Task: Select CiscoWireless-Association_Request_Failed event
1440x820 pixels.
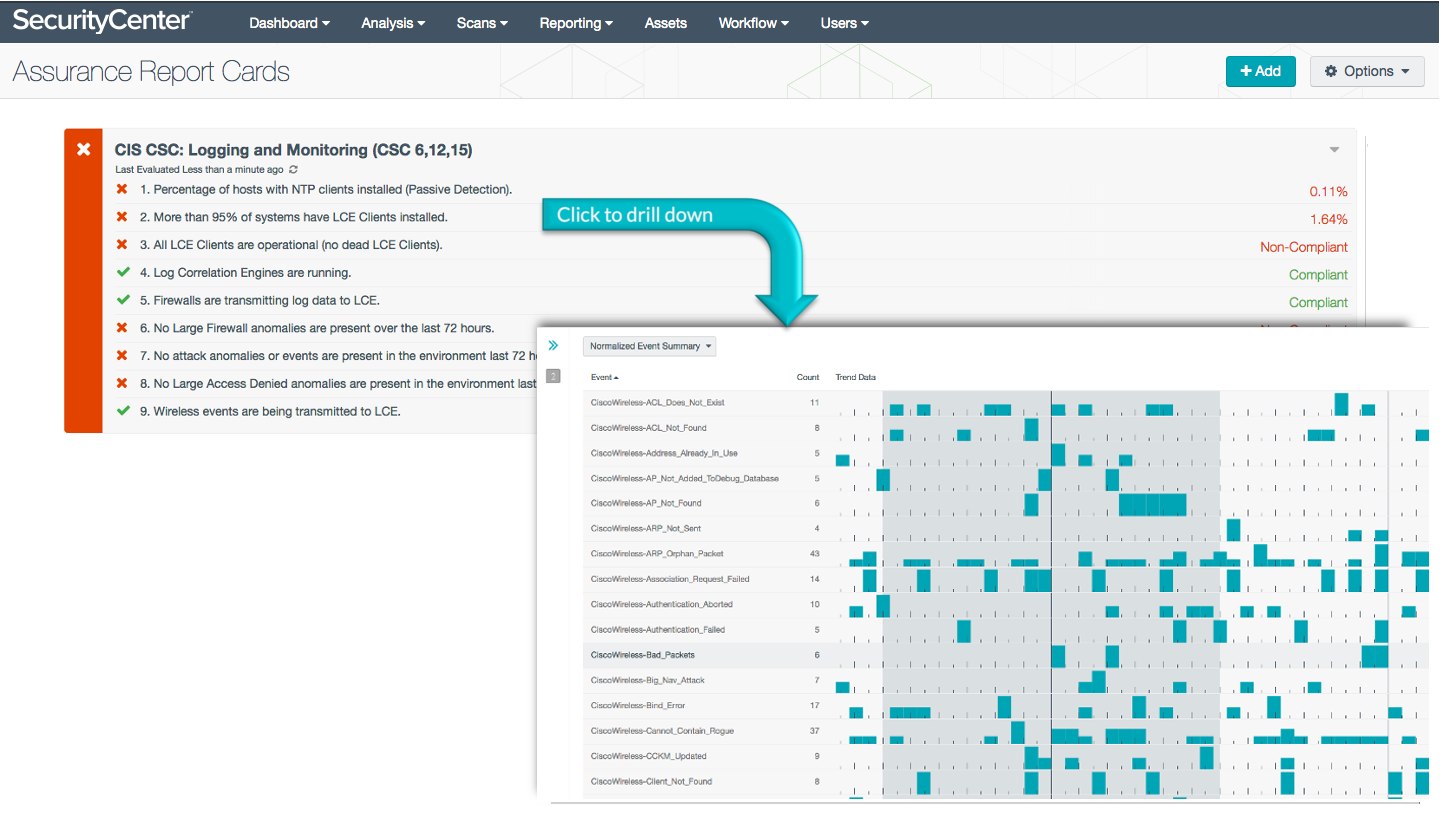Action: 670,579
